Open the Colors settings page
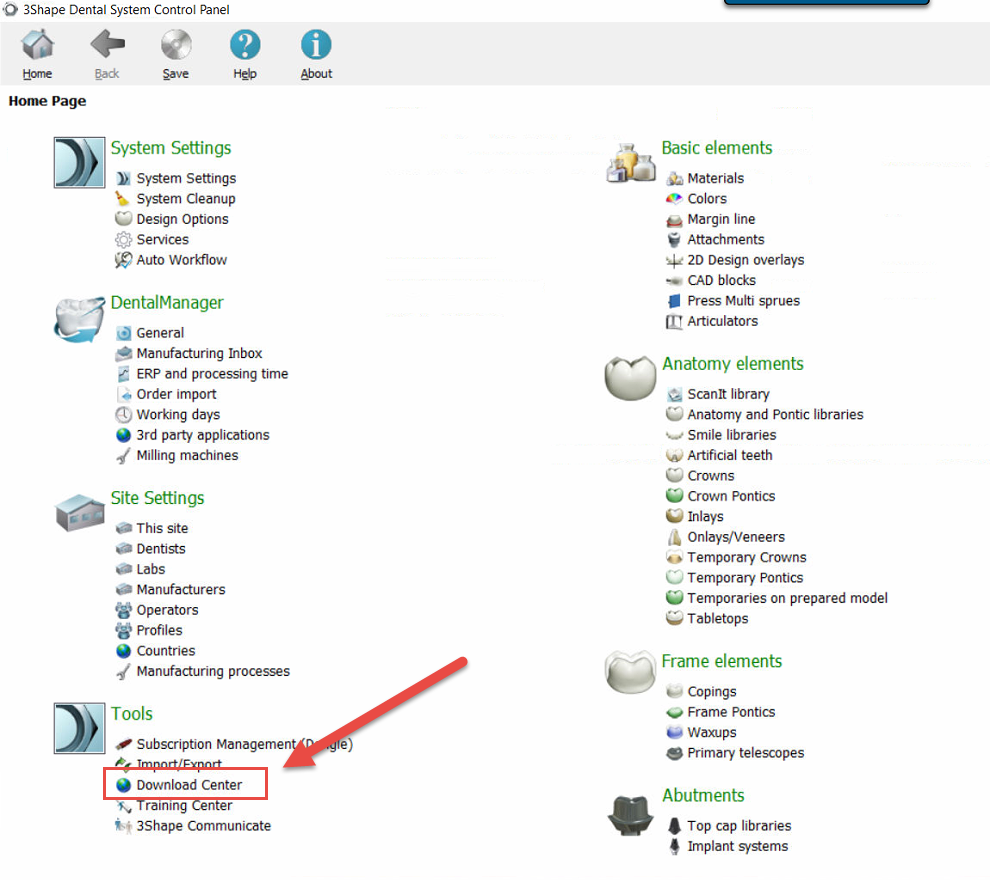990x880 pixels. point(707,199)
